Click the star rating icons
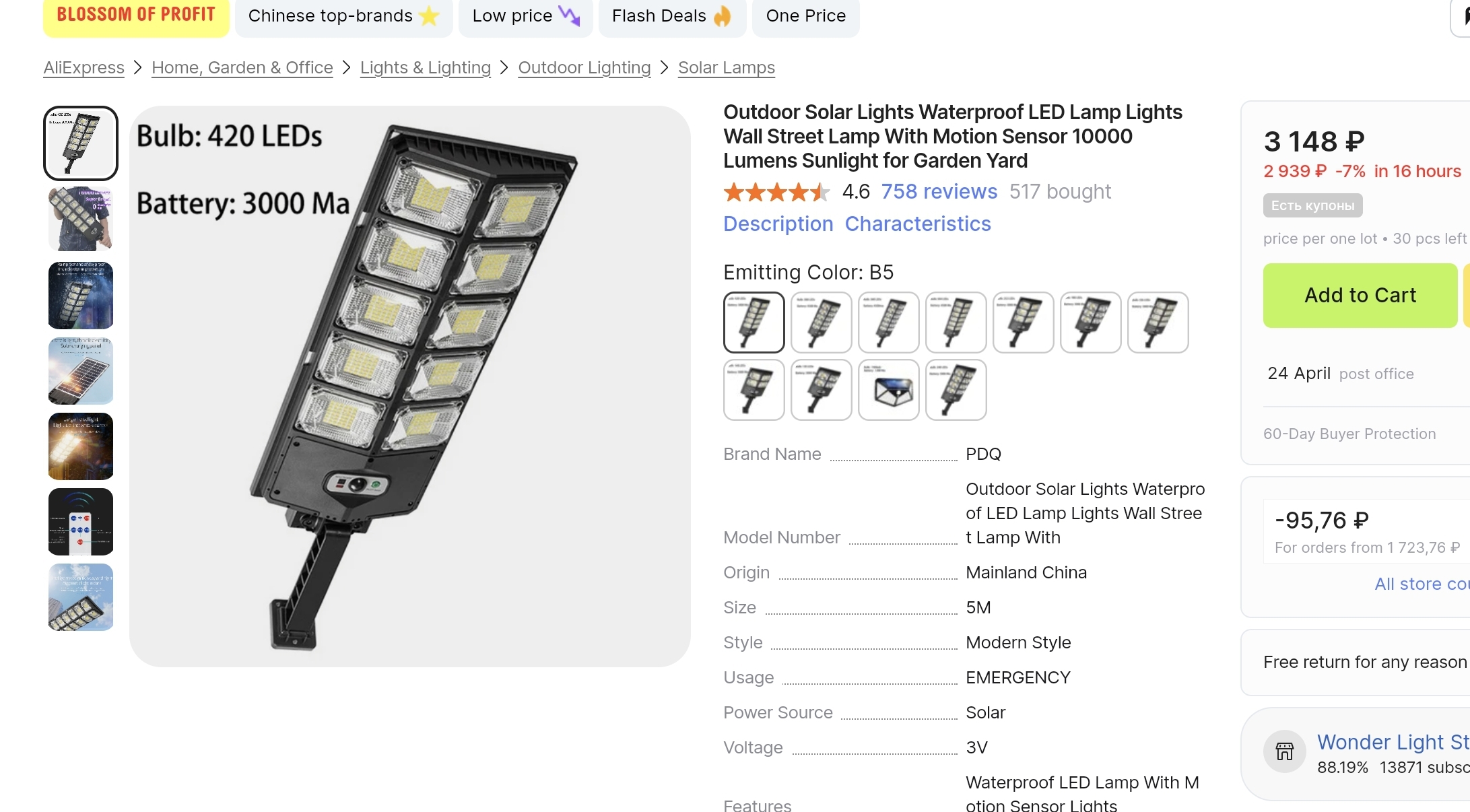1470x812 pixels. tap(776, 193)
